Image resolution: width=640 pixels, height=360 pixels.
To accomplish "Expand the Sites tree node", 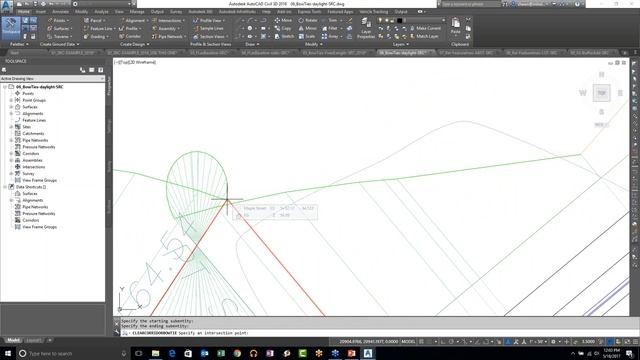I will (x=11, y=127).
